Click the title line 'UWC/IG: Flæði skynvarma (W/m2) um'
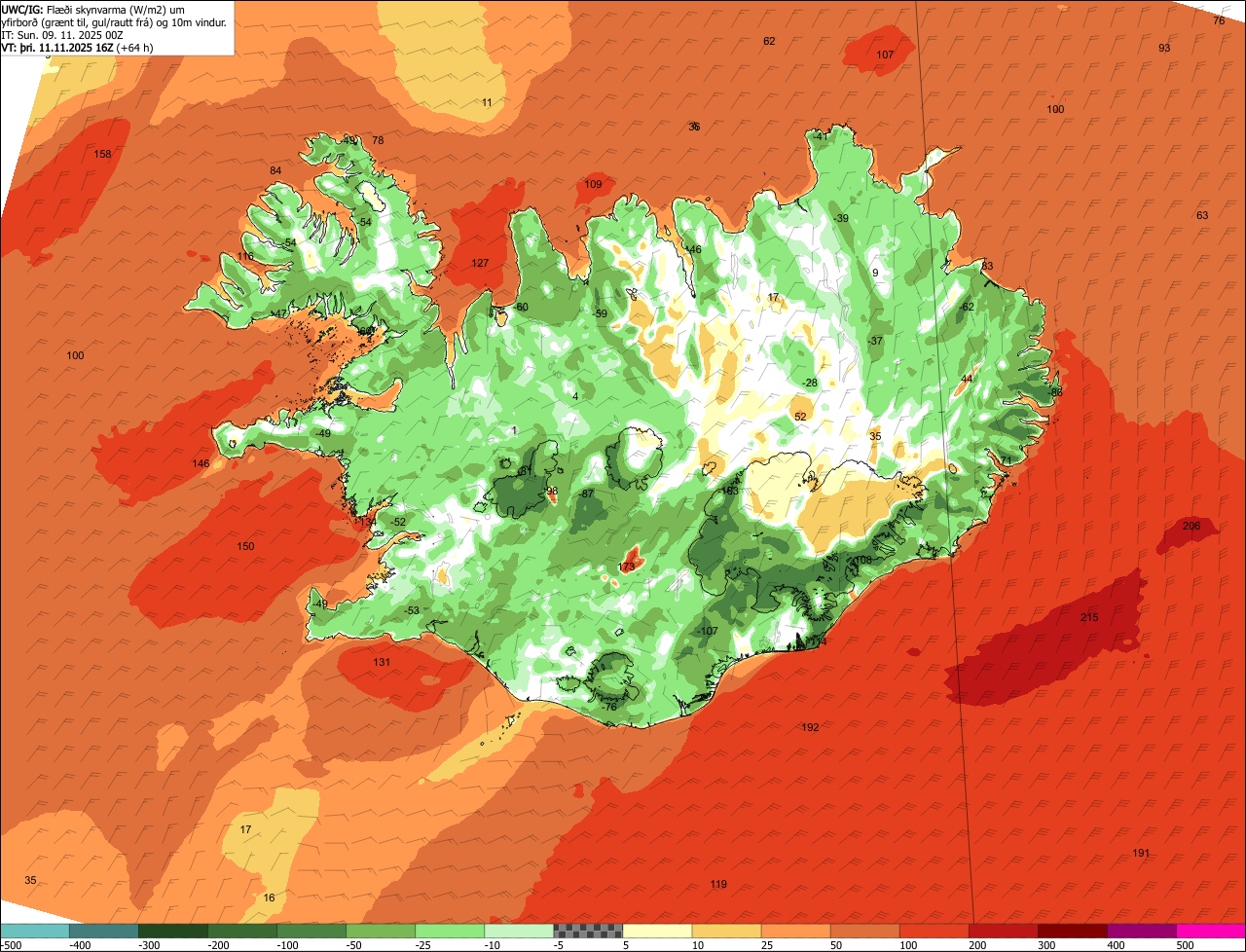Viewport: 1246px width, 952px height. (94, 9)
